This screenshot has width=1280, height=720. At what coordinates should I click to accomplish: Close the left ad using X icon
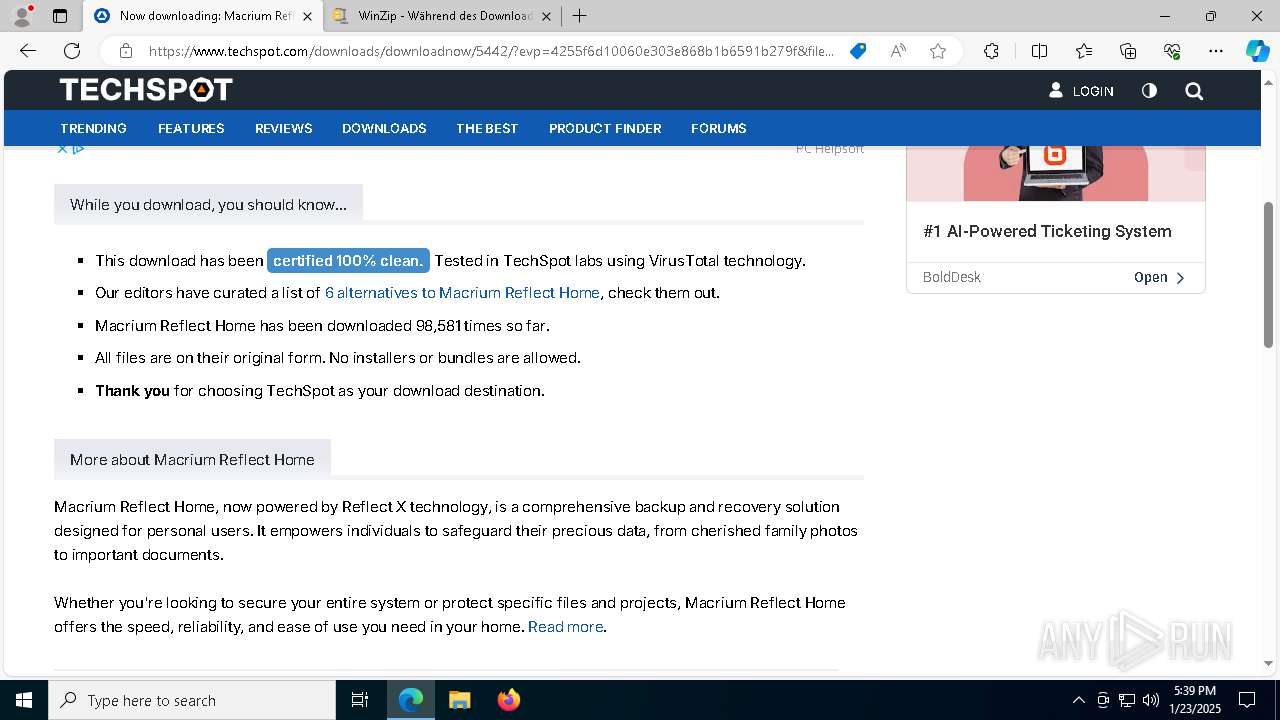pyautogui.click(x=62, y=149)
